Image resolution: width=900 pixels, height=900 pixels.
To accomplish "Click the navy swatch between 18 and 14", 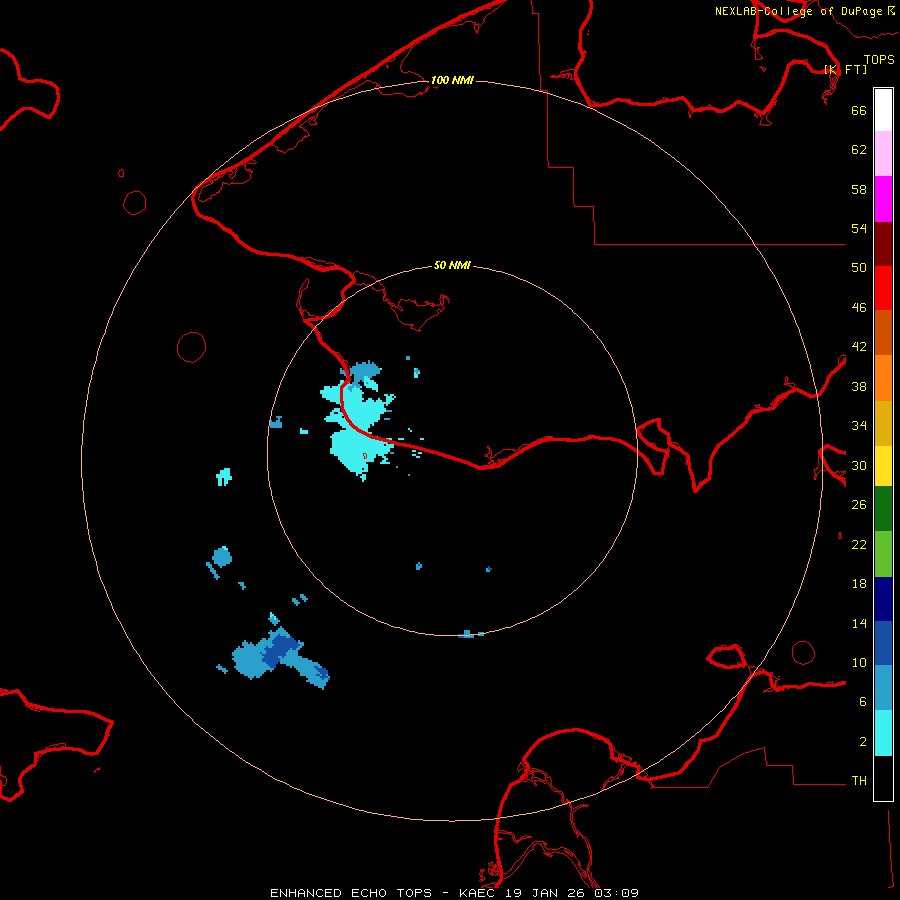I will pyautogui.click(x=883, y=599).
